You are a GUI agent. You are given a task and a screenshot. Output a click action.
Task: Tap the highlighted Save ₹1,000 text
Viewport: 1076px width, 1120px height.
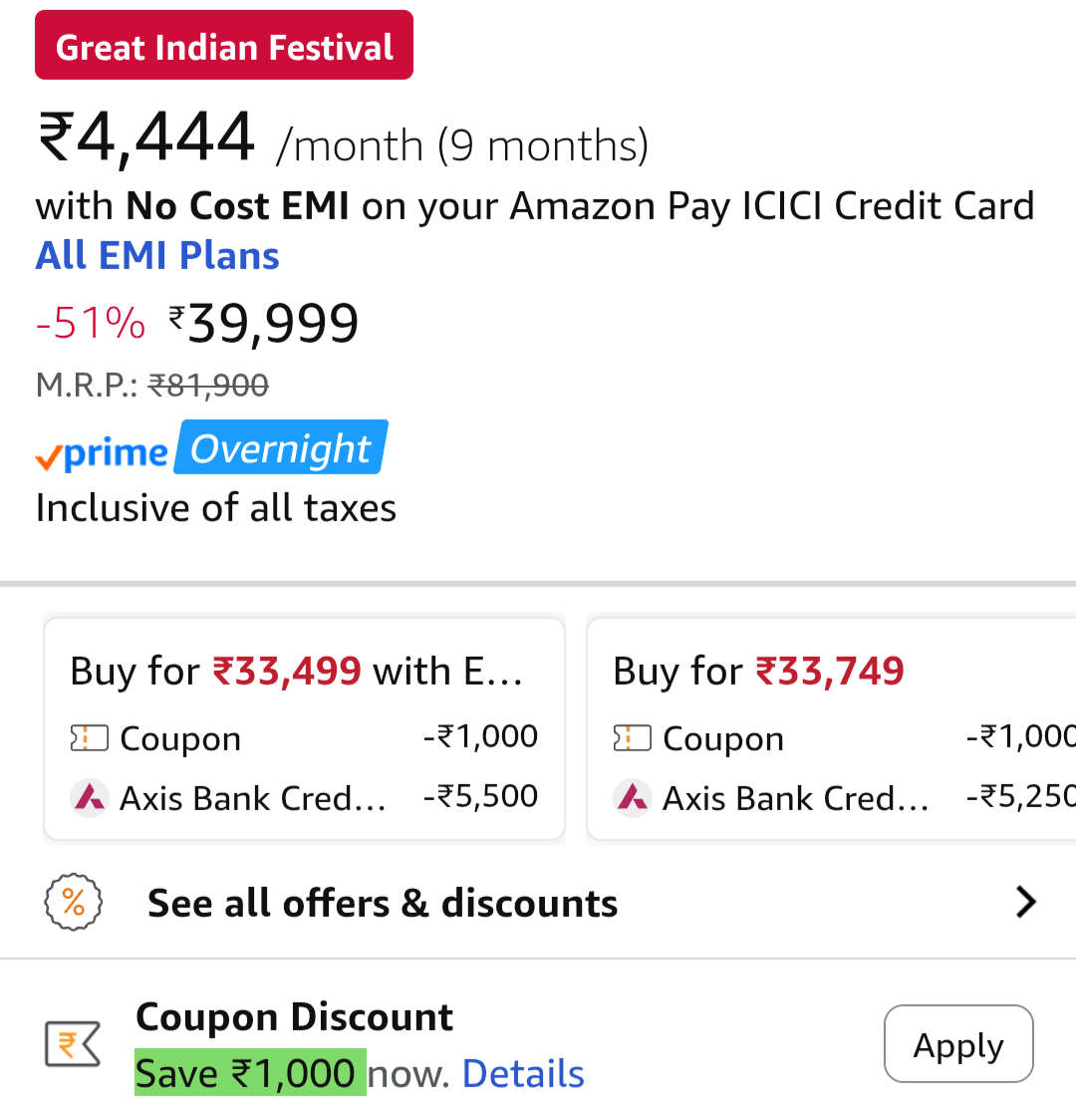(x=249, y=1073)
